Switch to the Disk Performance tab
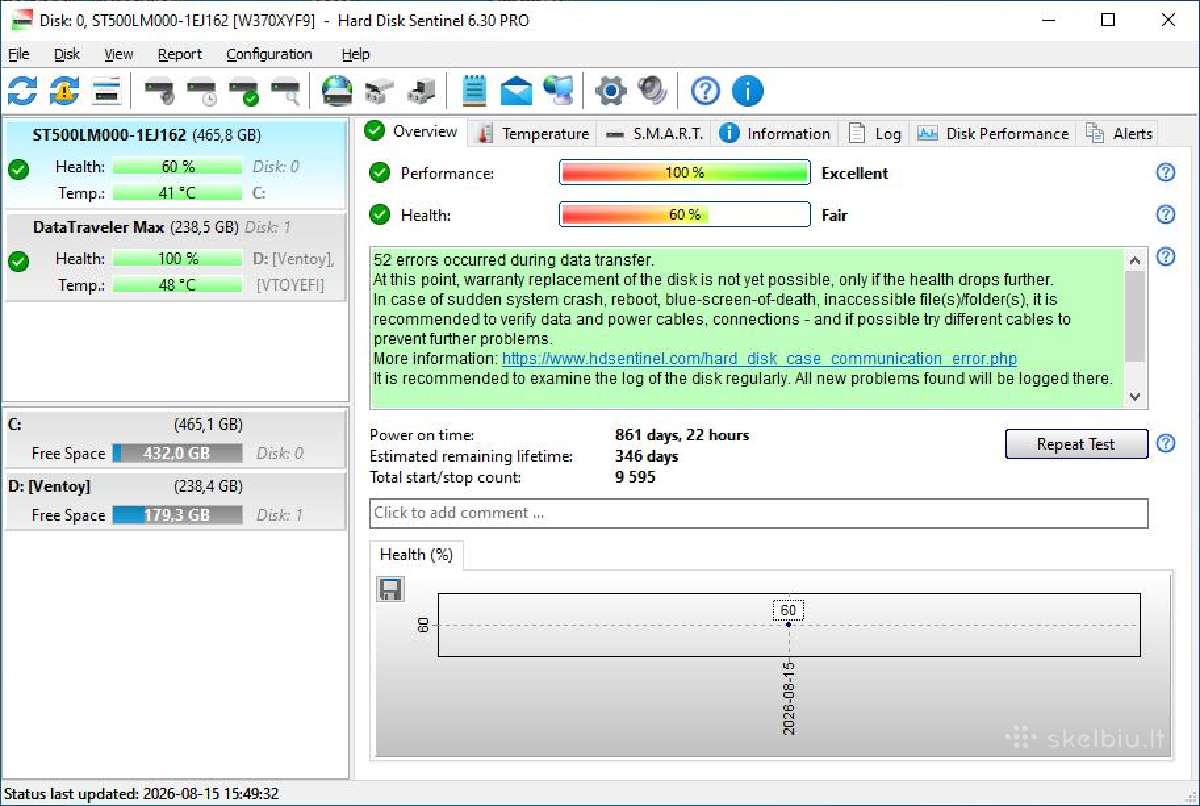 pyautogui.click(x=993, y=133)
